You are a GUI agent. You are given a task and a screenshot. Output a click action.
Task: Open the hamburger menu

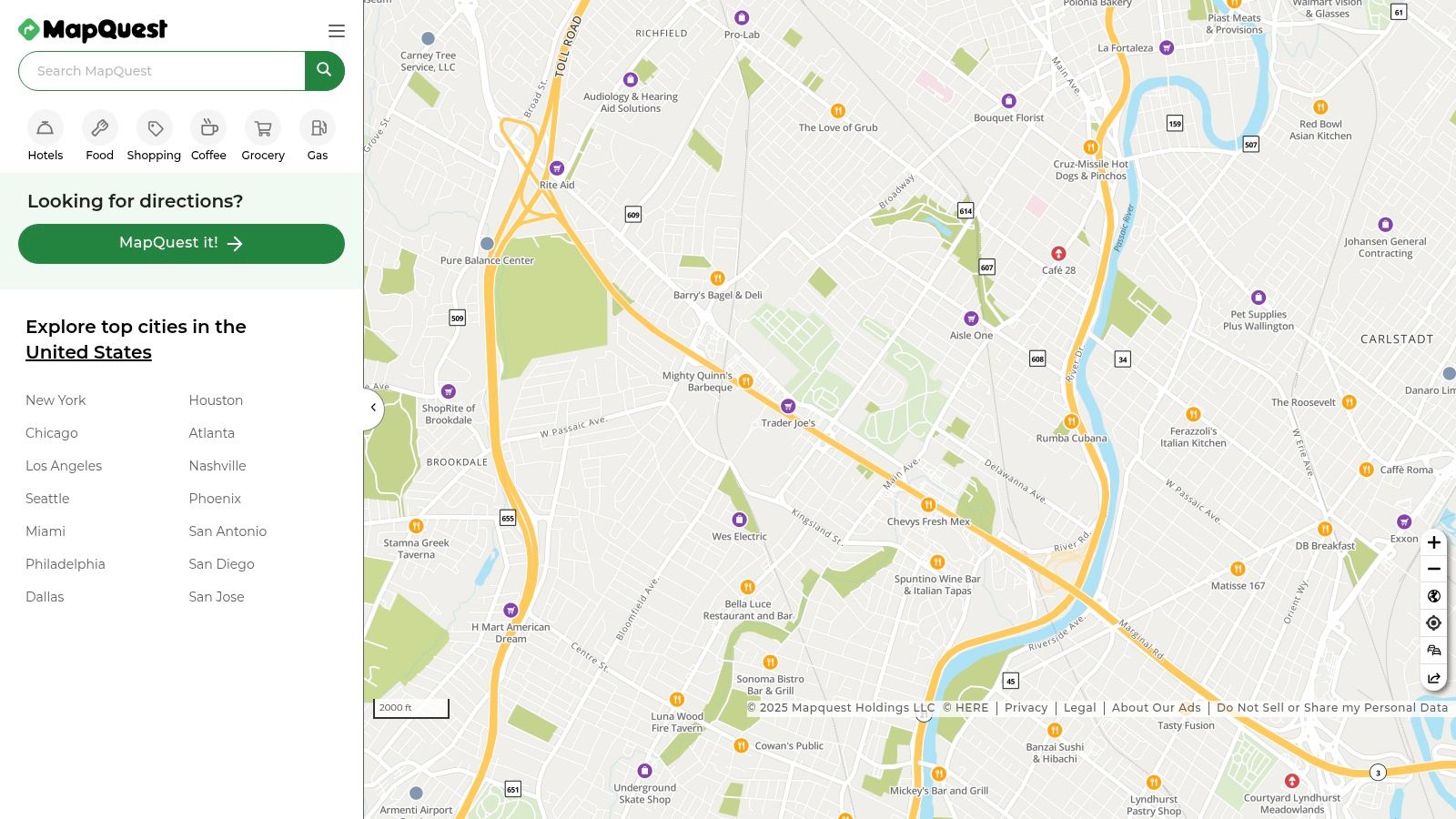pos(337,31)
